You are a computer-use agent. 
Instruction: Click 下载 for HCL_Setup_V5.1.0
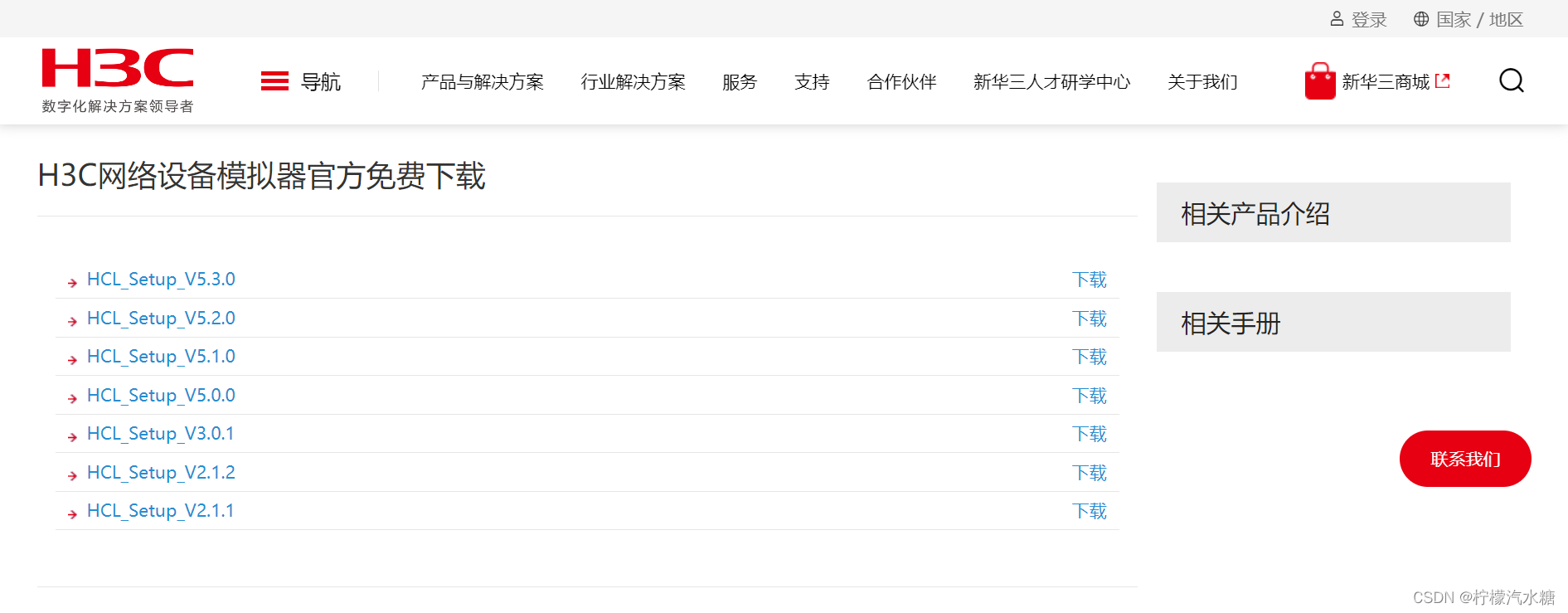coord(1090,357)
